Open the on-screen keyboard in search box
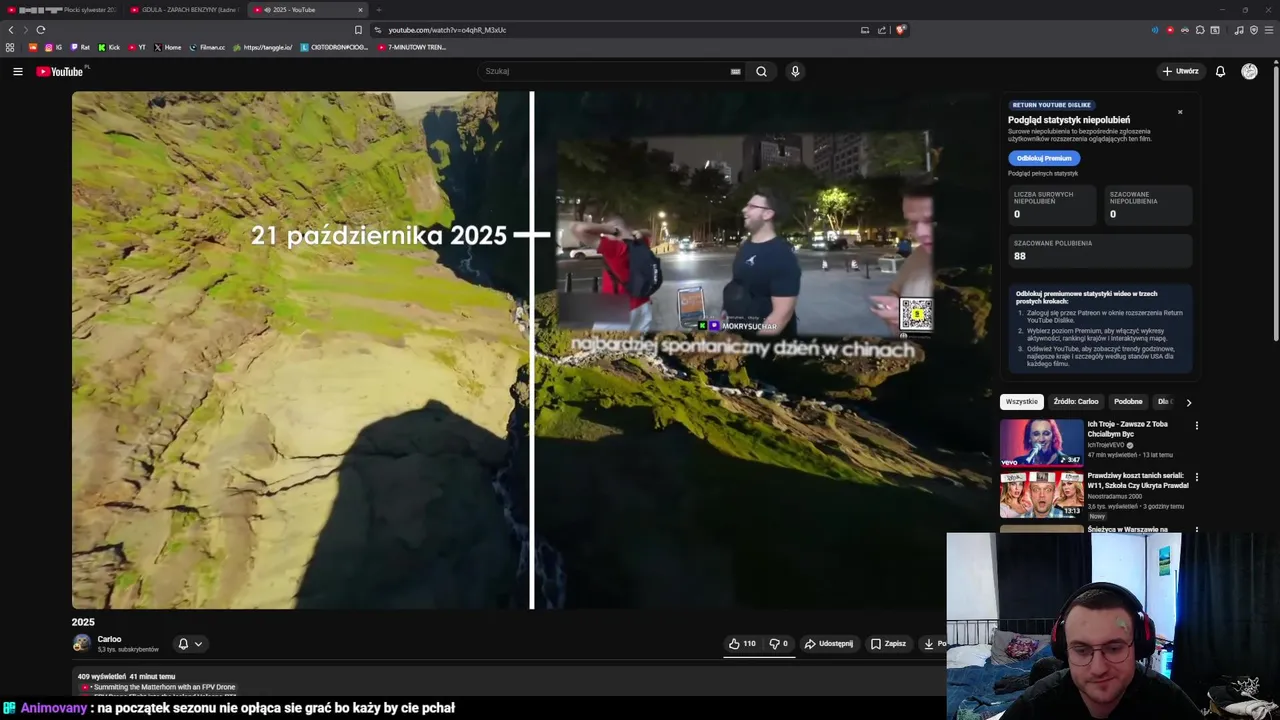This screenshot has height=720, width=1280. (x=735, y=71)
